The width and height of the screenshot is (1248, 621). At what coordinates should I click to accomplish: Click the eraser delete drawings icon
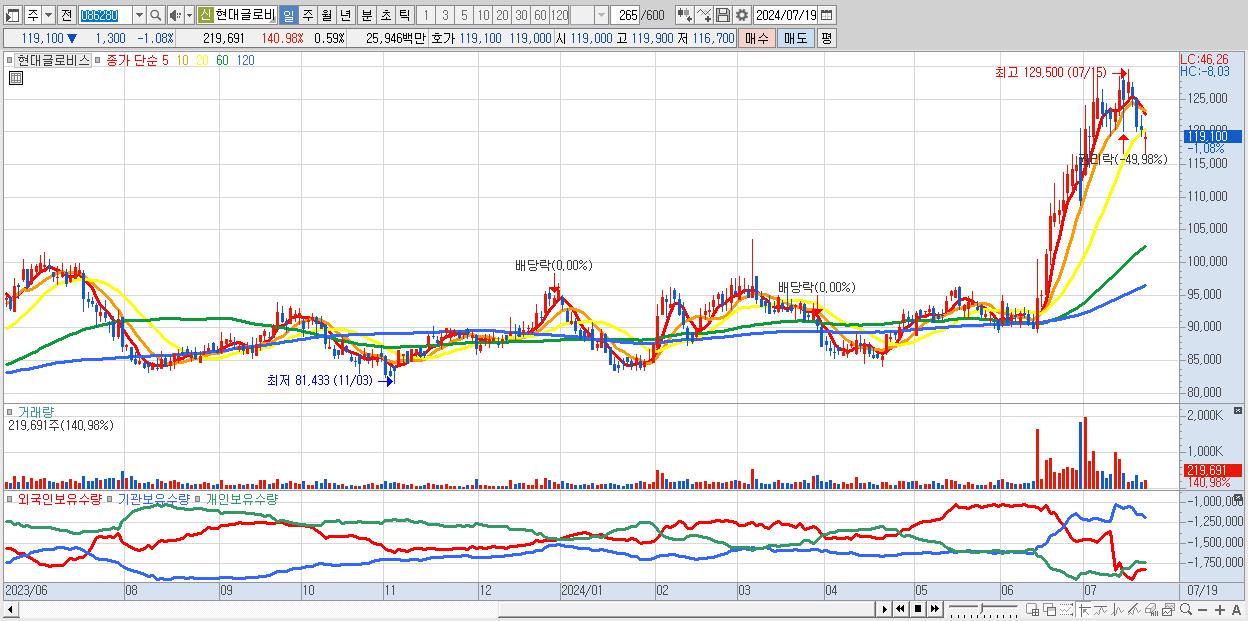click(1151, 609)
